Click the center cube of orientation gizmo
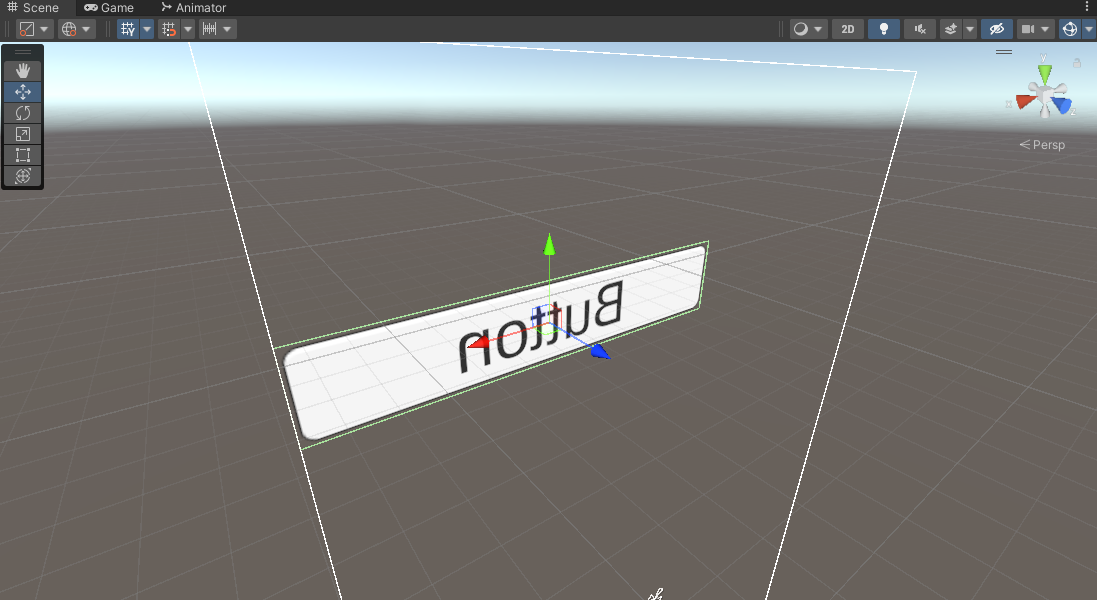1097x600 pixels. click(1045, 95)
